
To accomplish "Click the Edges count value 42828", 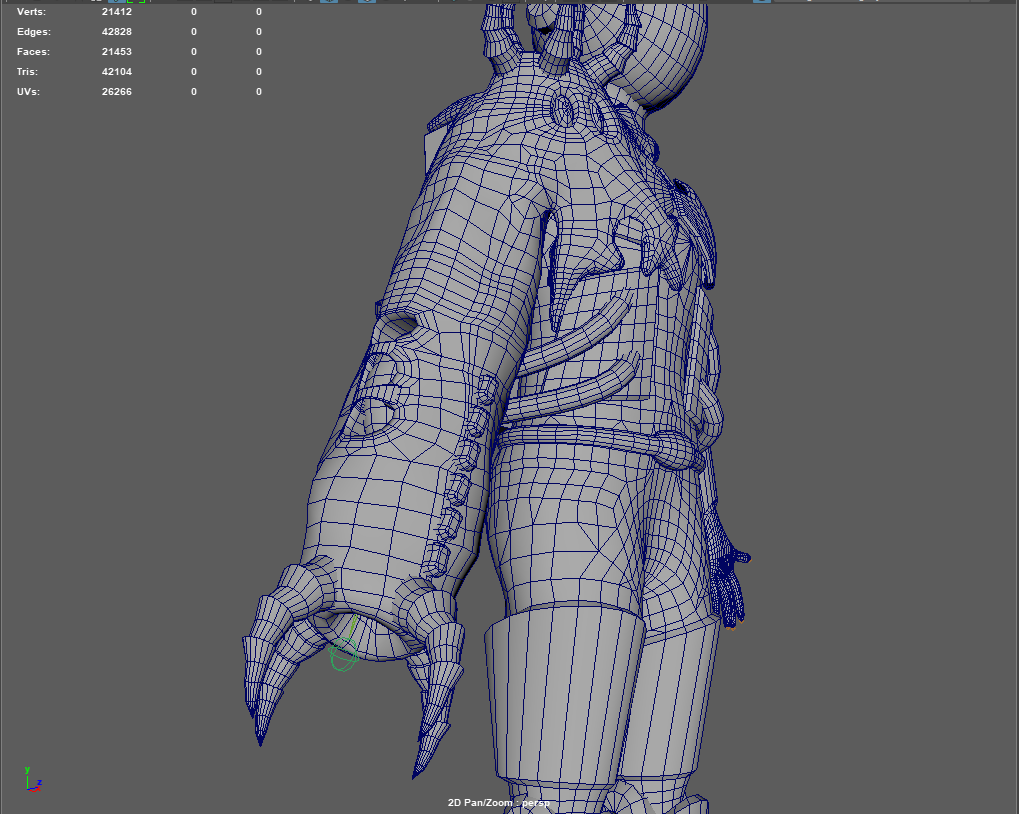I will (x=117, y=32).
